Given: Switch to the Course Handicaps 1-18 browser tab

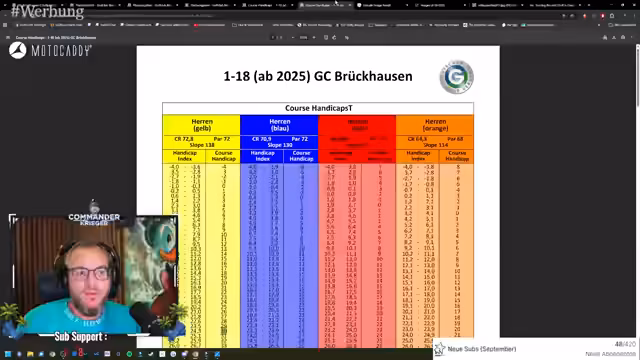Looking at the screenshot, I should point(267,5).
